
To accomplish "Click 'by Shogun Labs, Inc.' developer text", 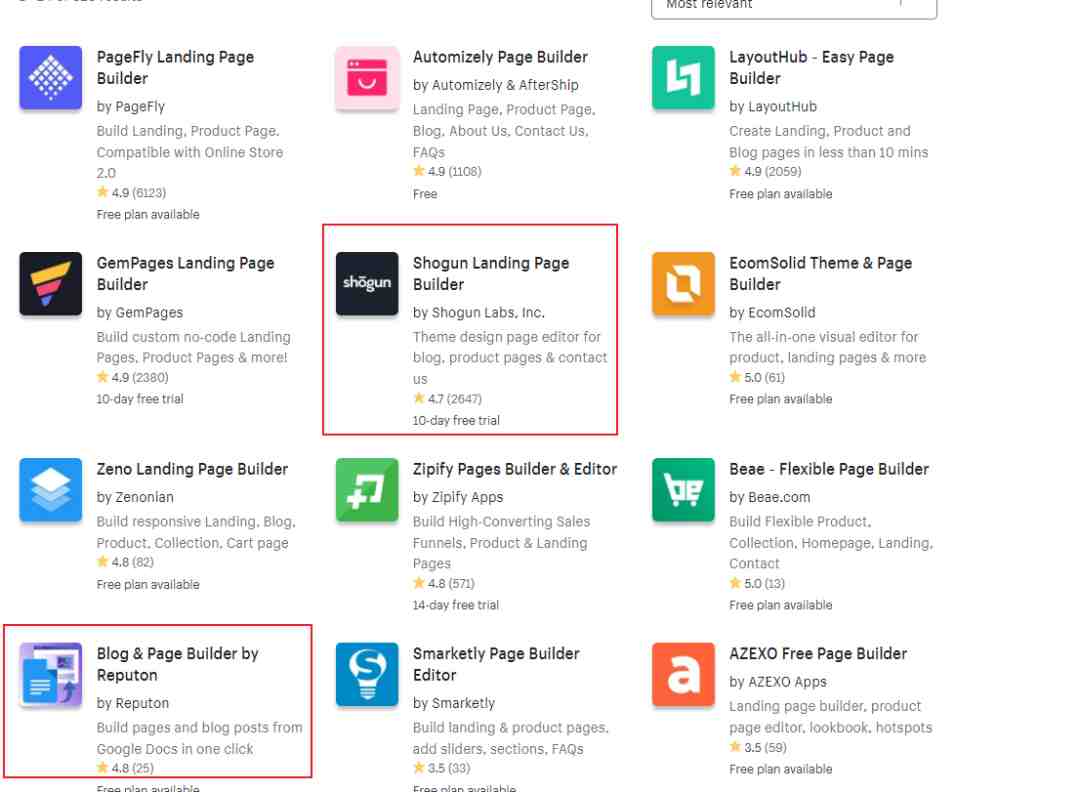I will [x=479, y=313].
